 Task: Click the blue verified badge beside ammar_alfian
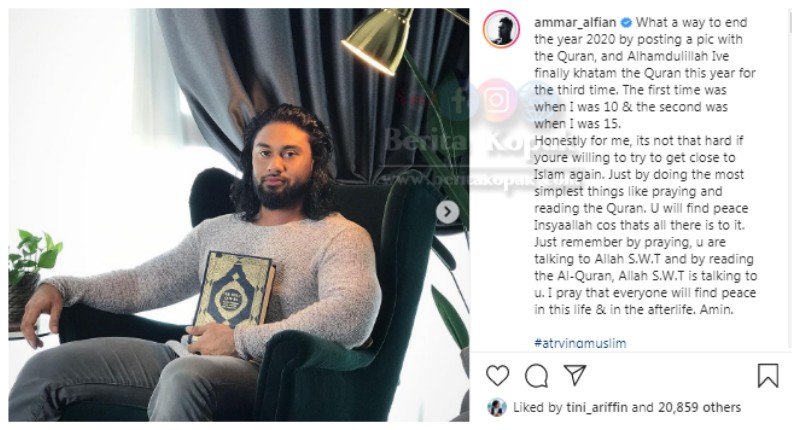point(626,22)
